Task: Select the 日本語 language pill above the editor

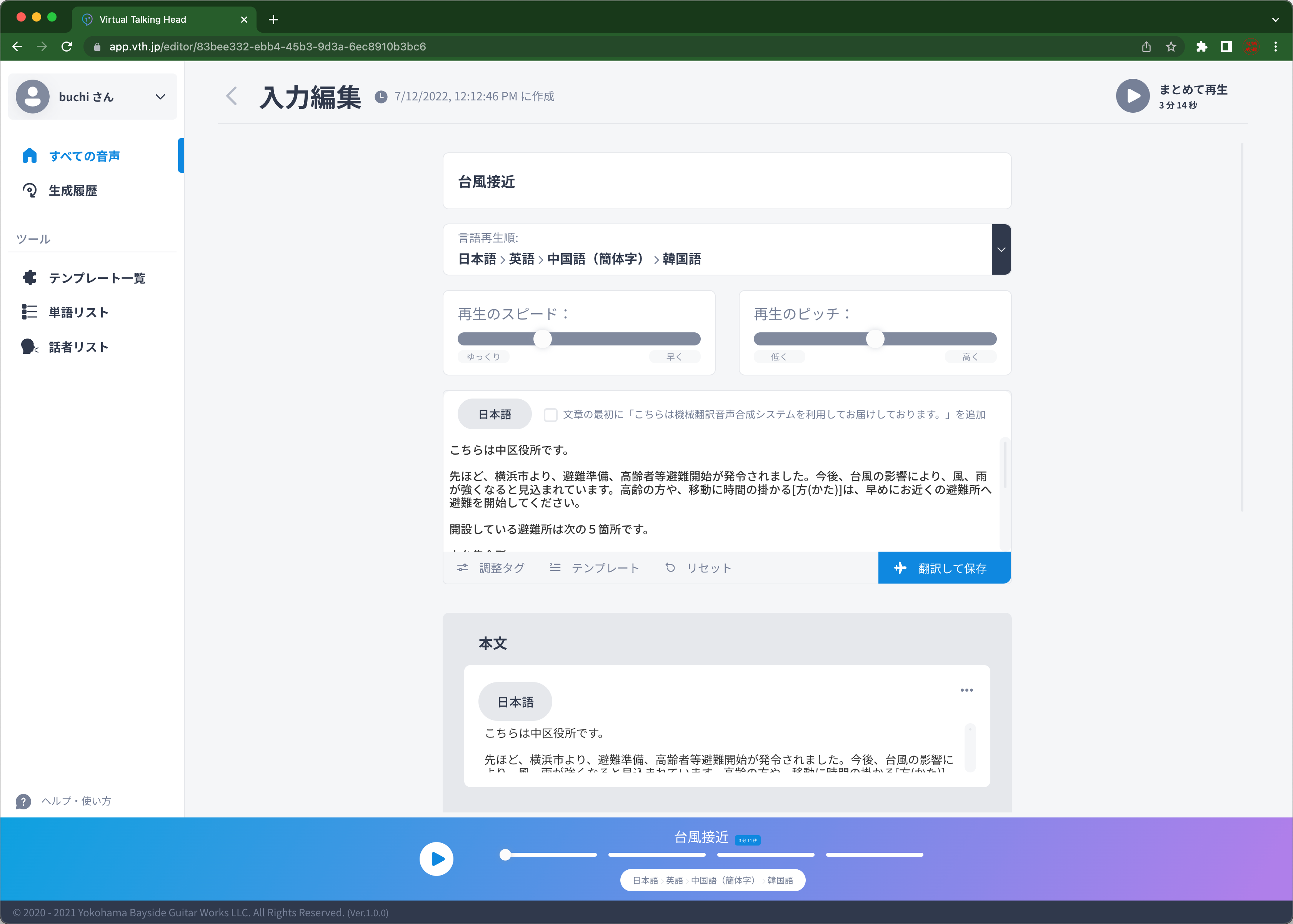Action: tap(494, 414)
